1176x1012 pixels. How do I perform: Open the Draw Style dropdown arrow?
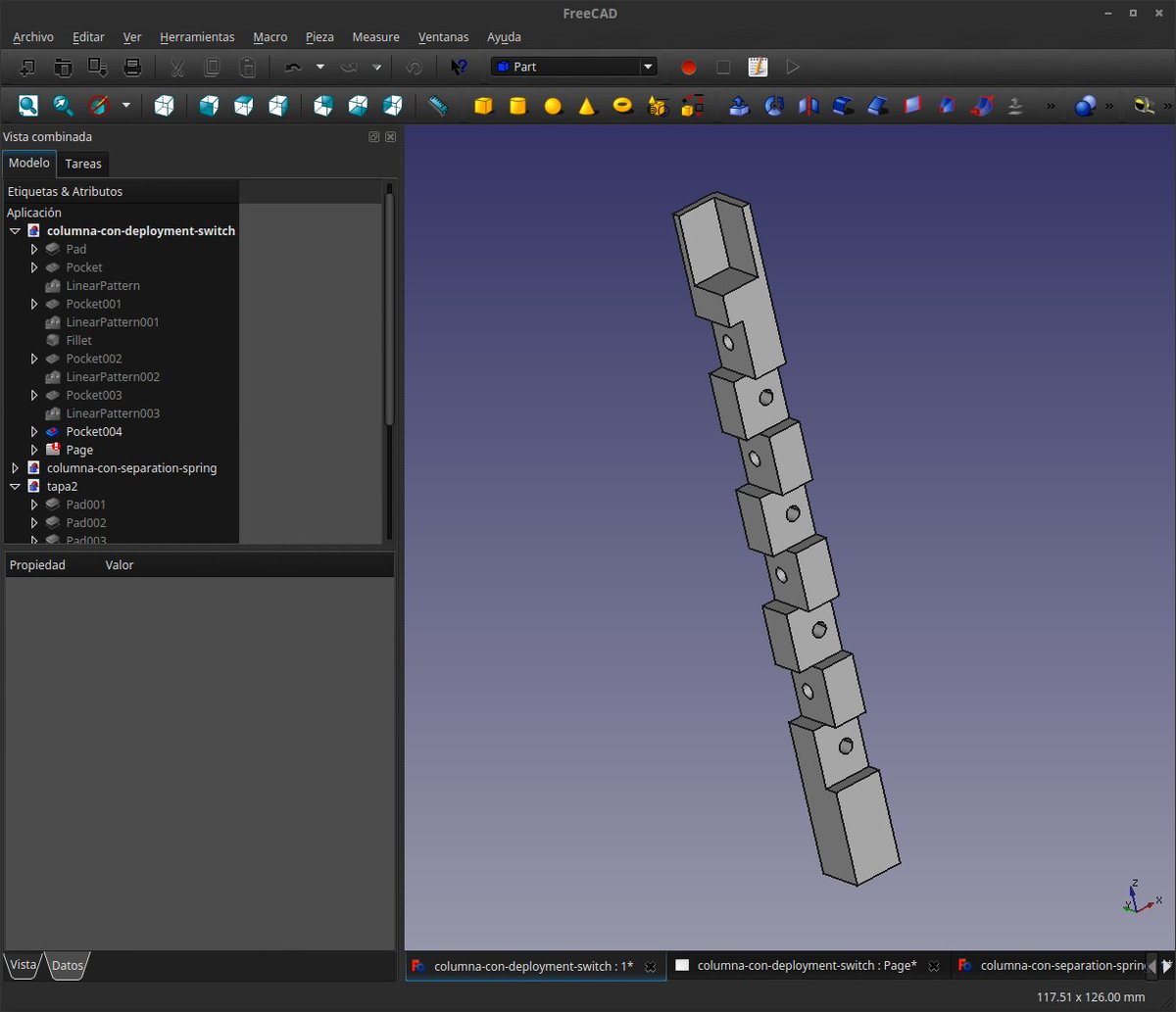click(x=125, y=105)
